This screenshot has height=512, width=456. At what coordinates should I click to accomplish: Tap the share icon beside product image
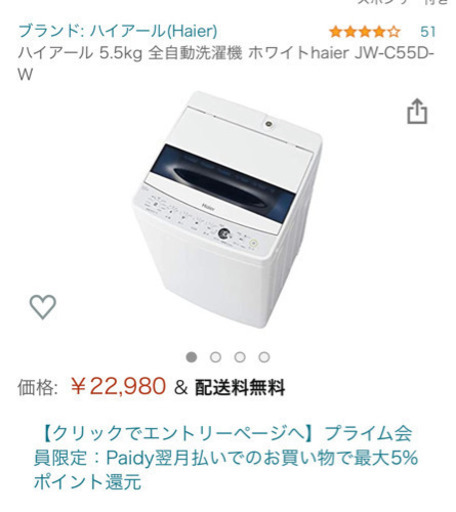click(417, 111)
